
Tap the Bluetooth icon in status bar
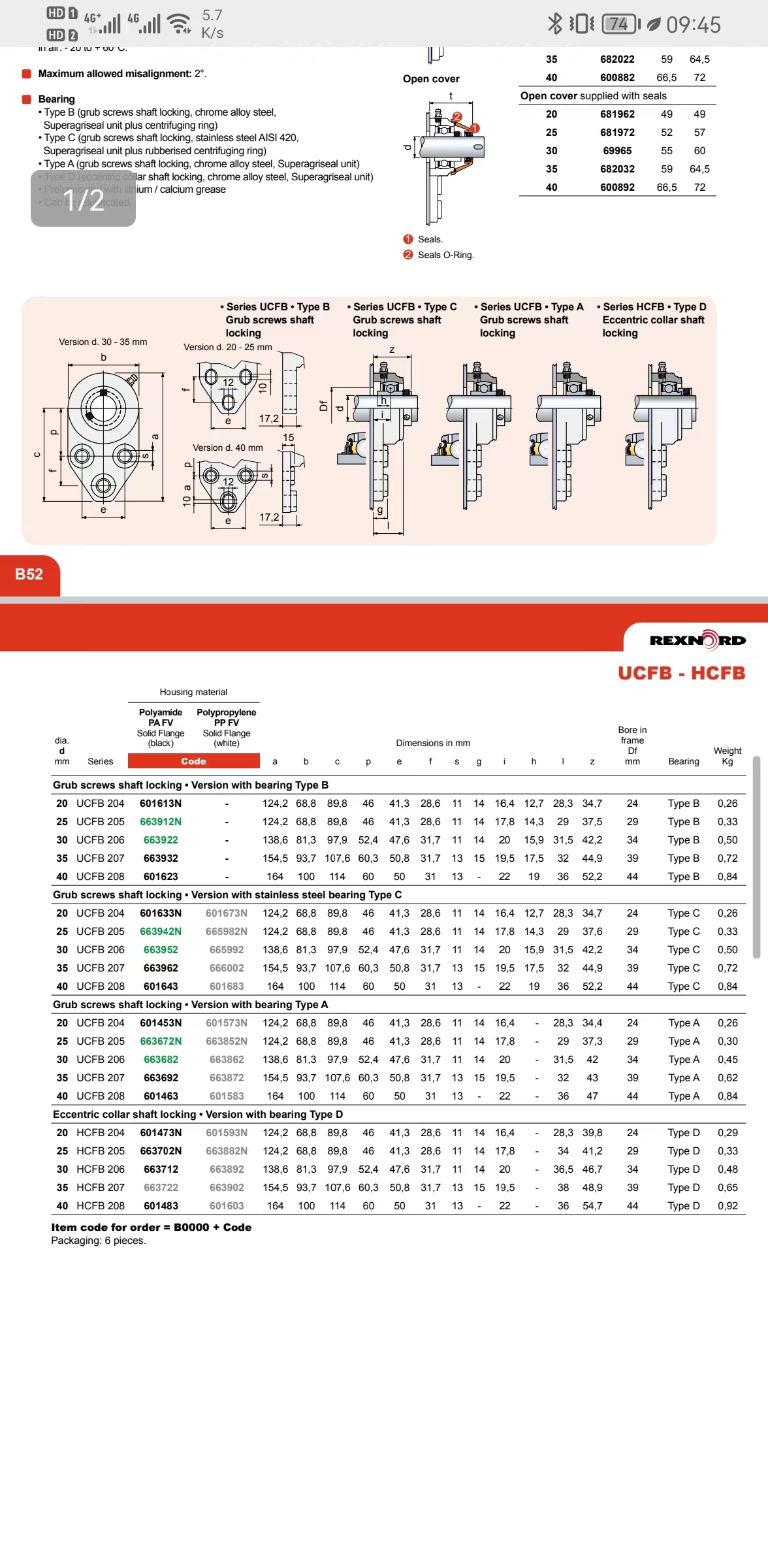tap(554, 24)
